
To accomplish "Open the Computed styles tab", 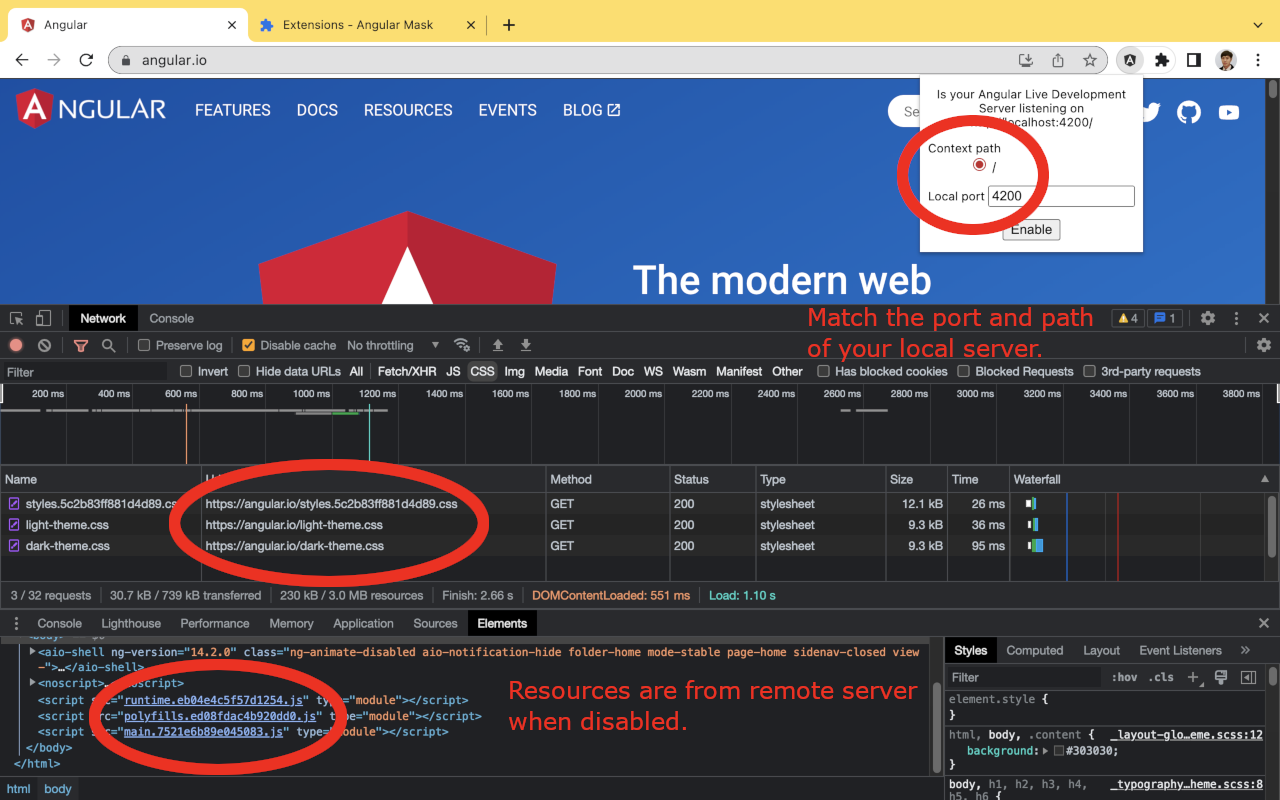I will pos(1035,649).
